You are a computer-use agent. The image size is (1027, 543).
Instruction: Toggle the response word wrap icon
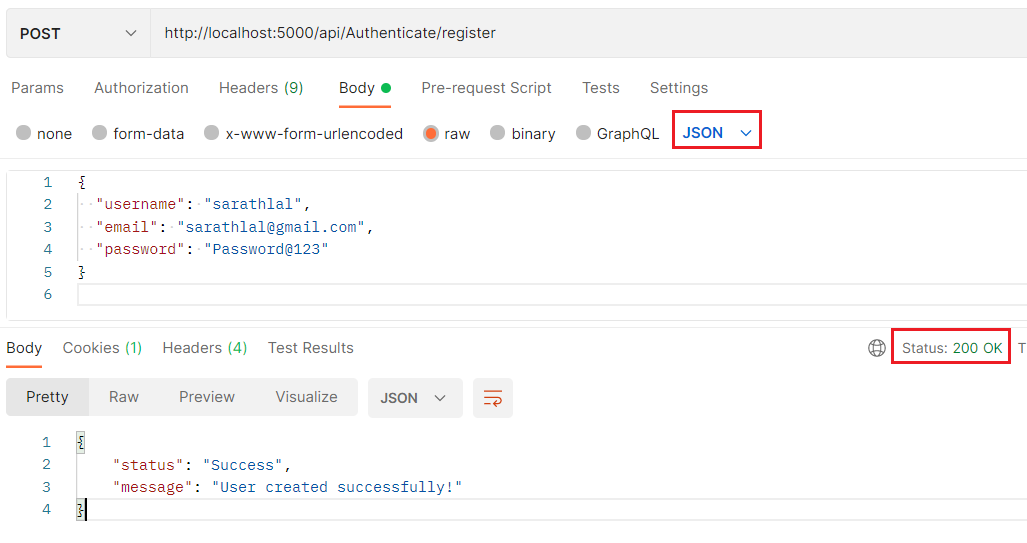[x=493, y=398]
